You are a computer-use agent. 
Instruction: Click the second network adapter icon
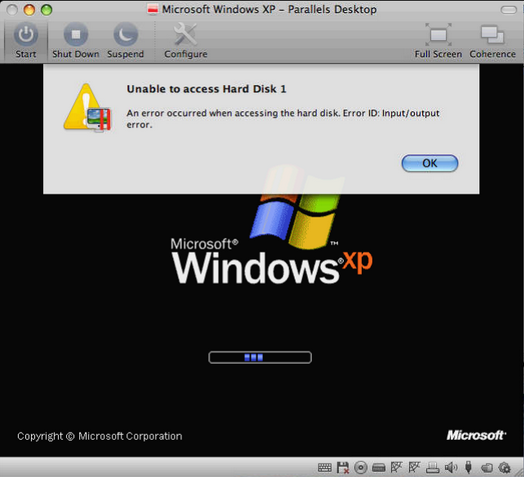[x=414, y=467]
